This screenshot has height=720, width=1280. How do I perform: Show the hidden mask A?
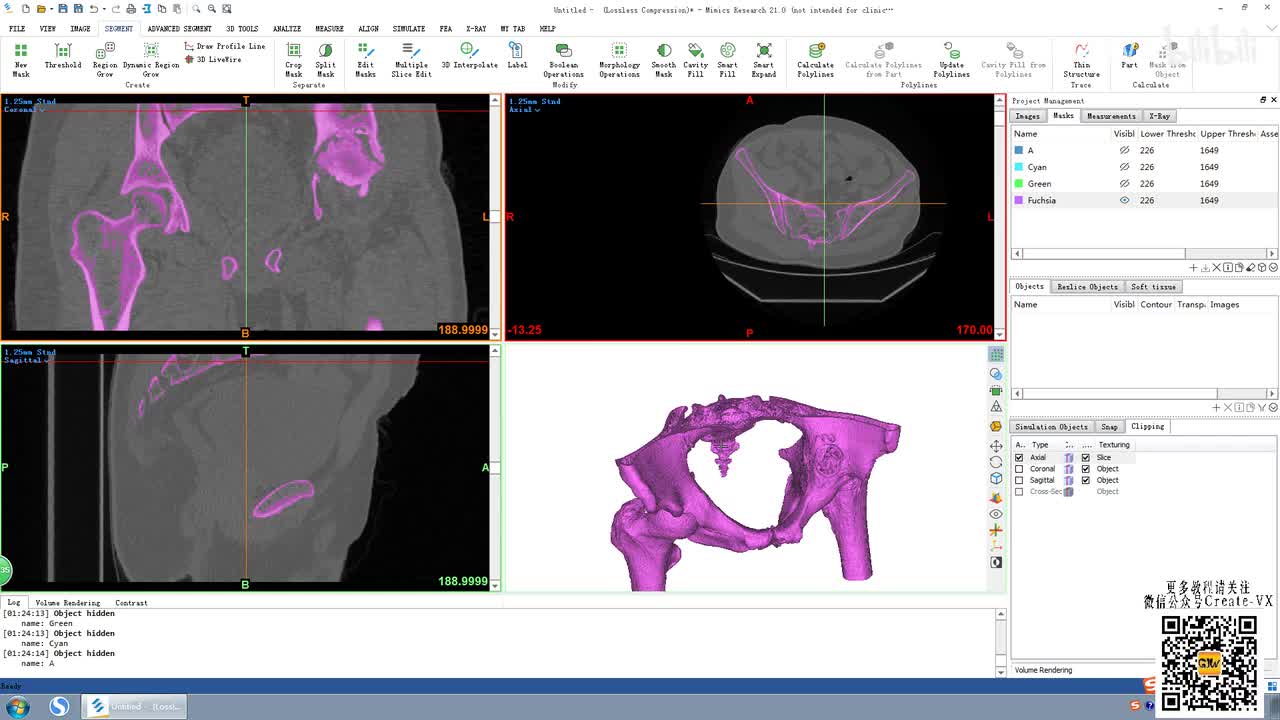[1124, 150]
